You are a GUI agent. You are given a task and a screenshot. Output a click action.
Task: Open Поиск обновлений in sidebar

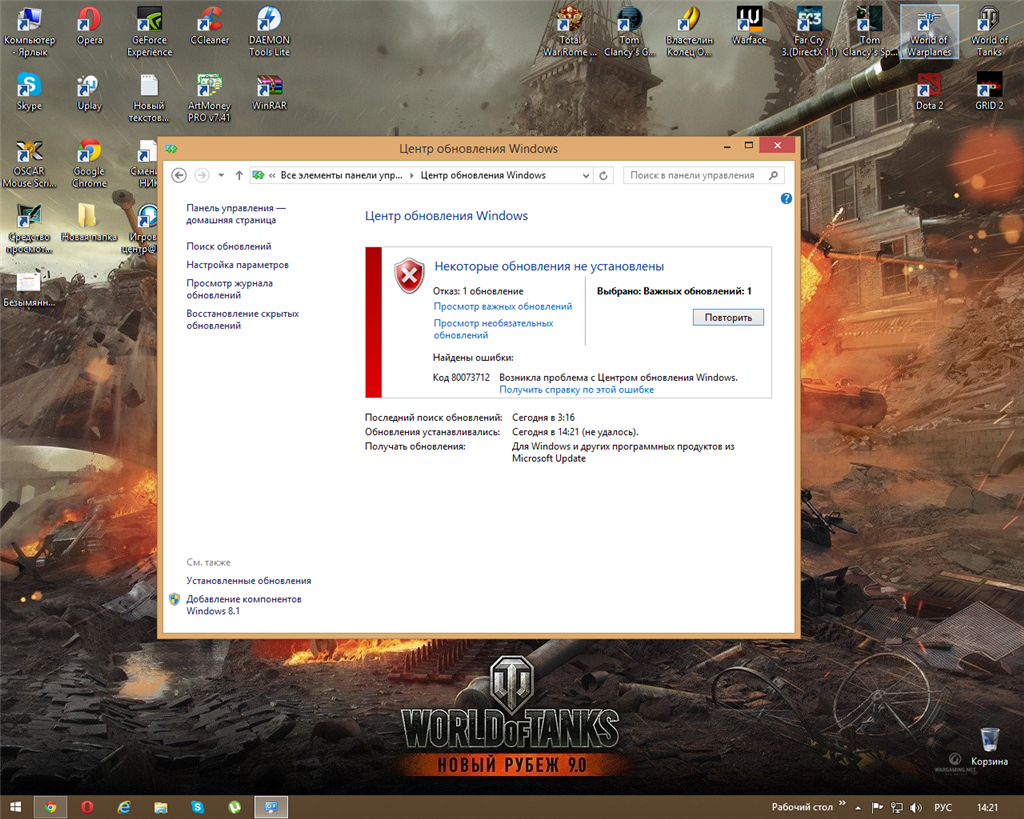tap(229, 246)
